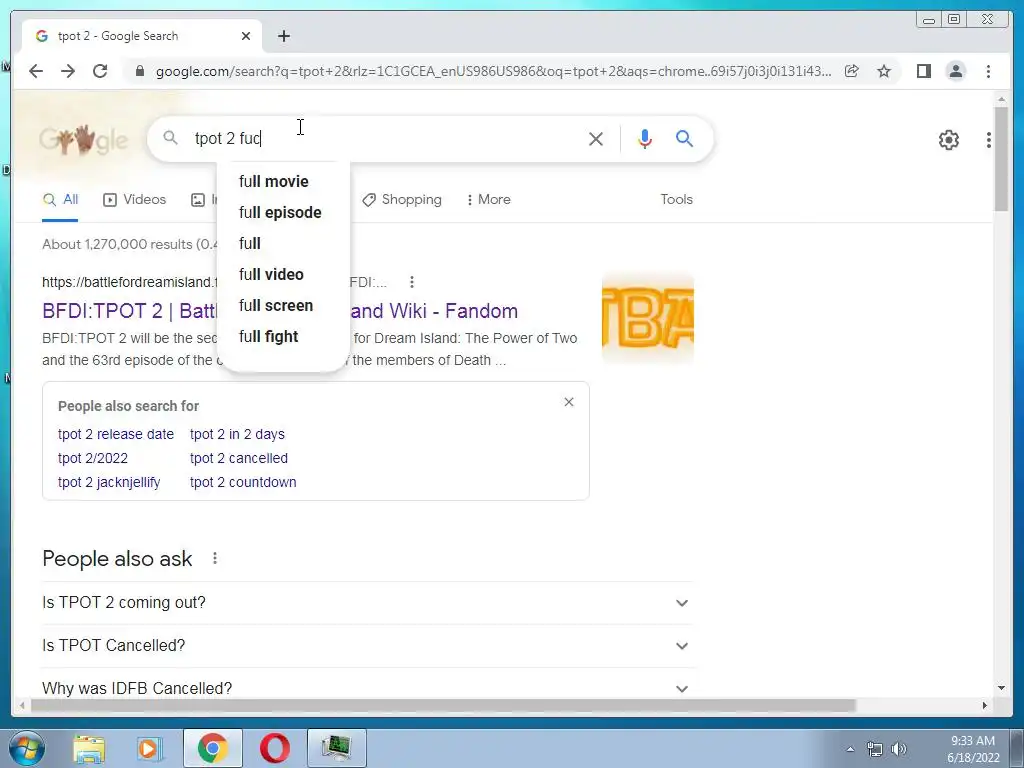1024x768 pixels.
Task: Open the Chrome side panel
Action: (923, 71)
